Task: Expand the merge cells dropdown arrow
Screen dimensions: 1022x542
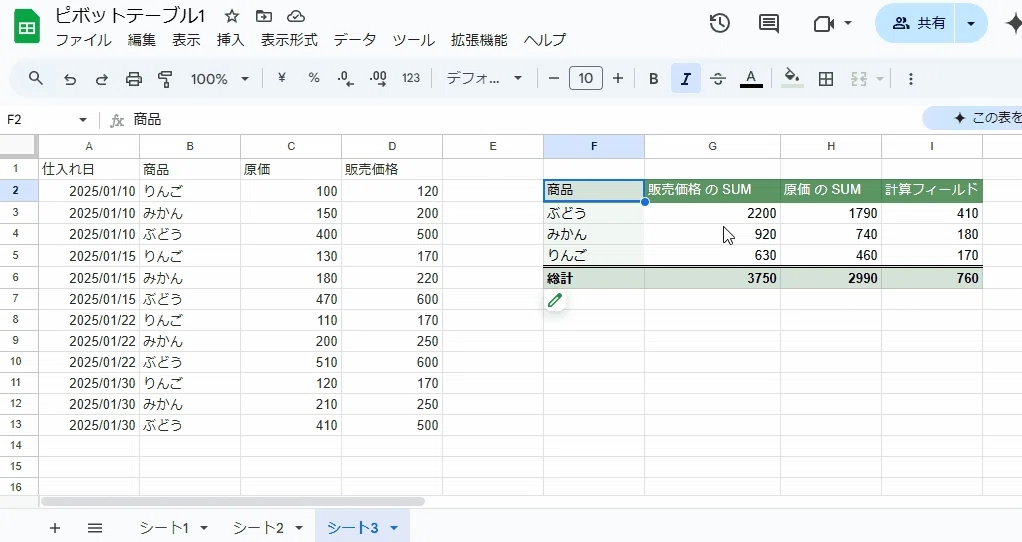Action: pyautogui.click(x=880, y=79)
